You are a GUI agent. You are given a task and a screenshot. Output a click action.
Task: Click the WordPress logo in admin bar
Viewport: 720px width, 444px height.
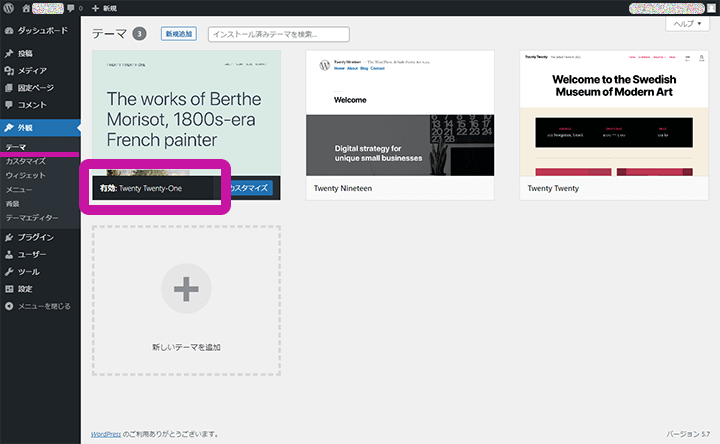tap(8, 8)
